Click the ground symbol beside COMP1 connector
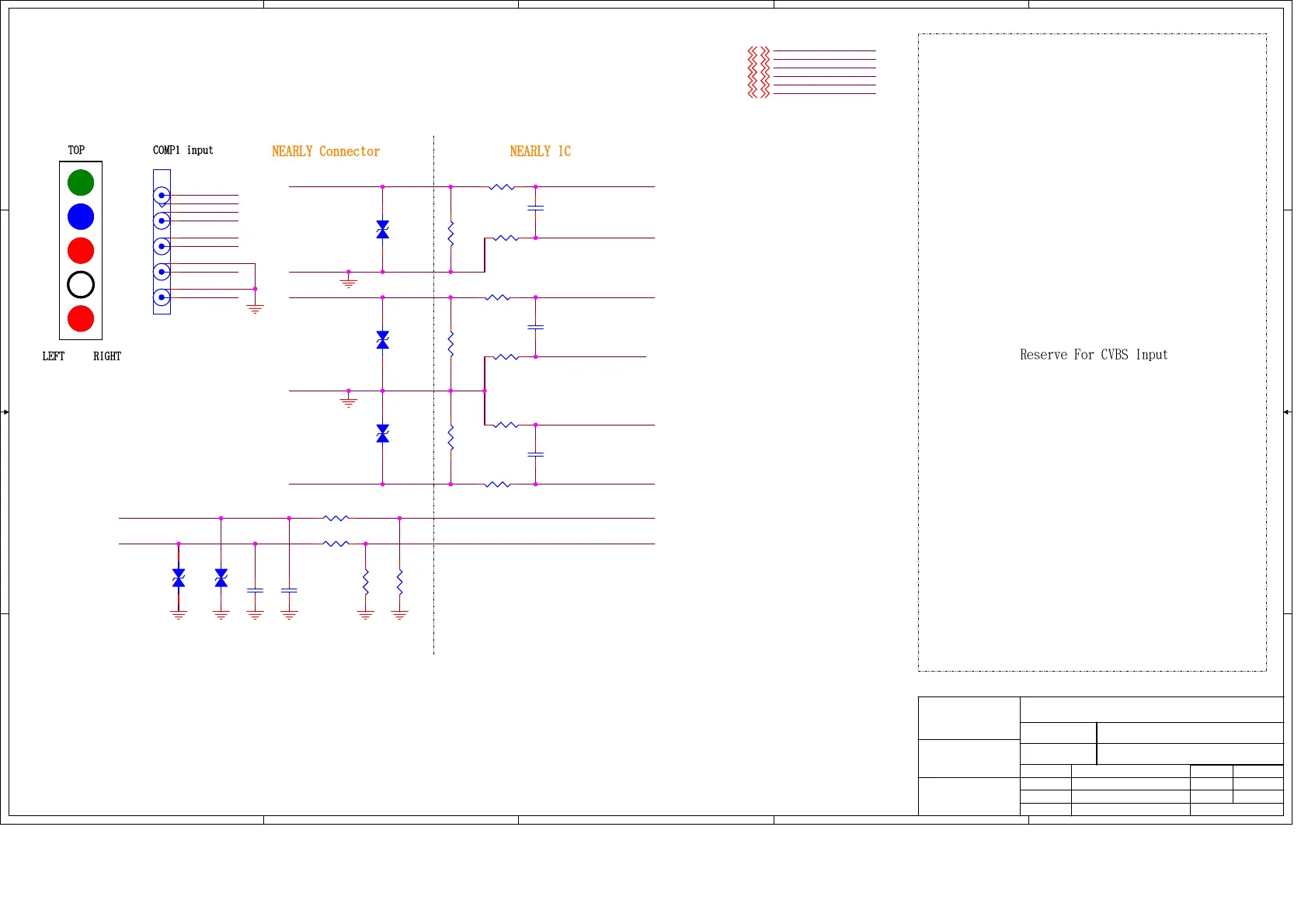The width and height of the screenshot is (1308, 924). (255, 308)
